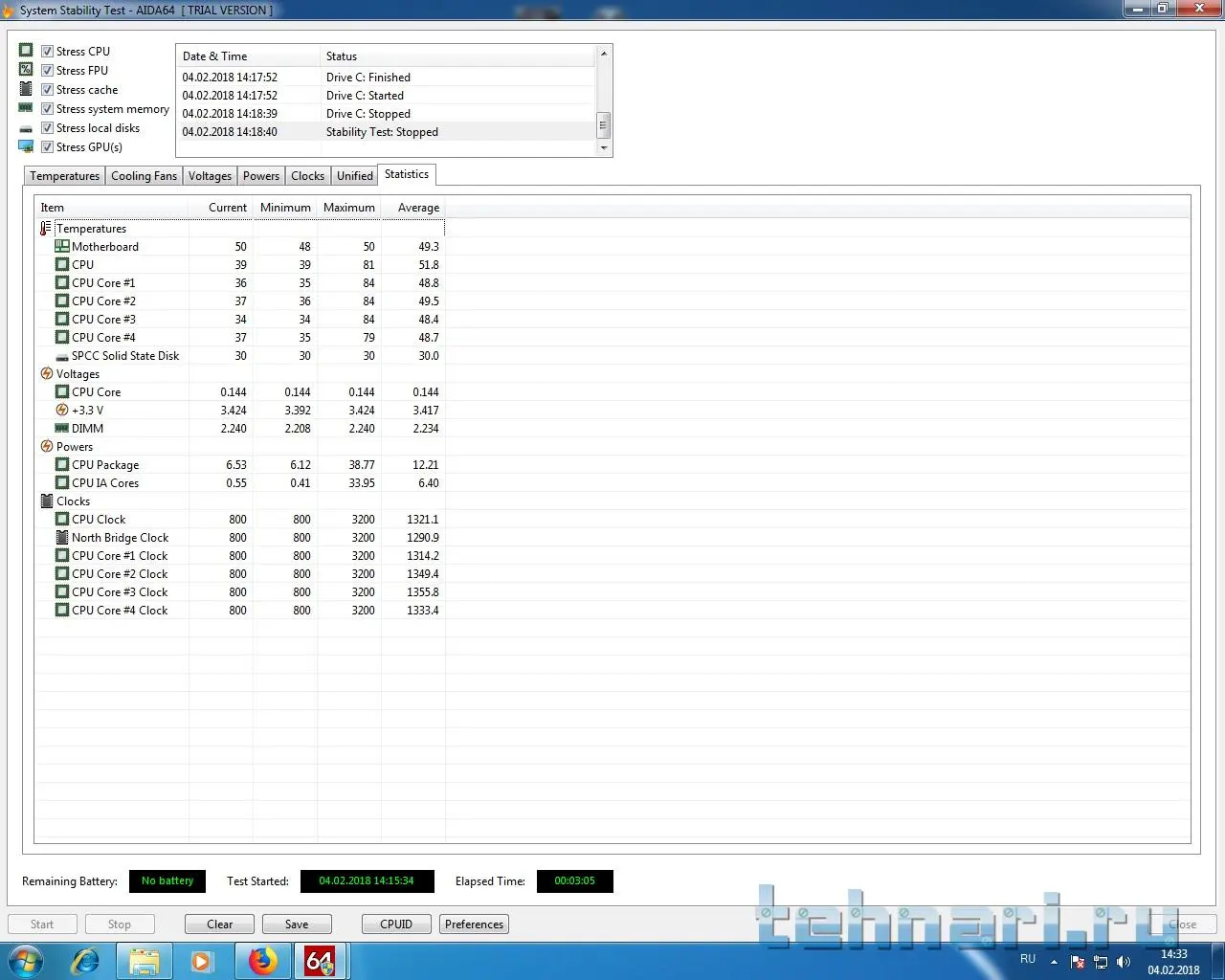This screenshot has height=980, width=1225.
Task: Open Firefox from the taskbar
Action: pyautogui.click(x=261, y=961)
